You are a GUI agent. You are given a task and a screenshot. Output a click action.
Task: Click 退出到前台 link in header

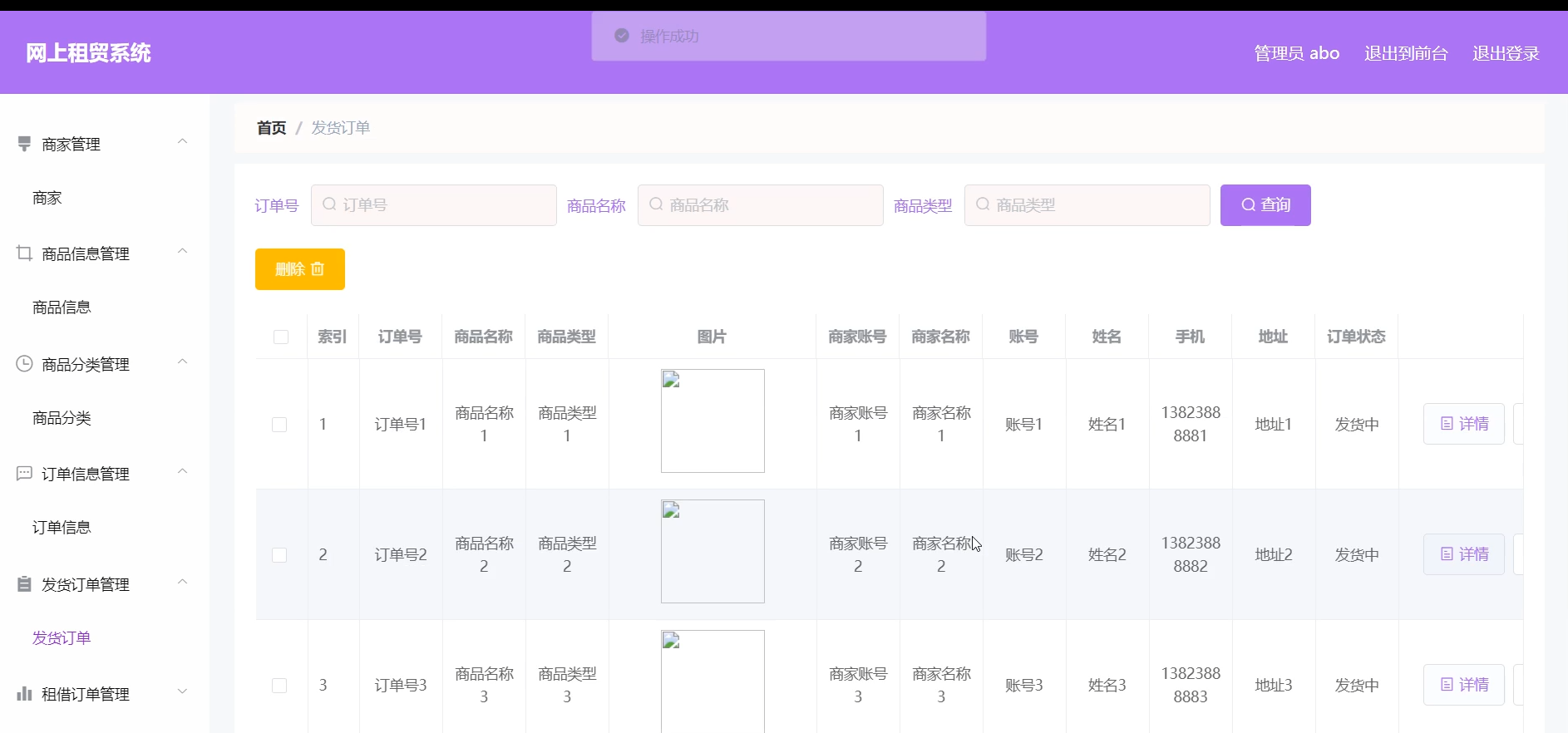tap(1406, 53)
